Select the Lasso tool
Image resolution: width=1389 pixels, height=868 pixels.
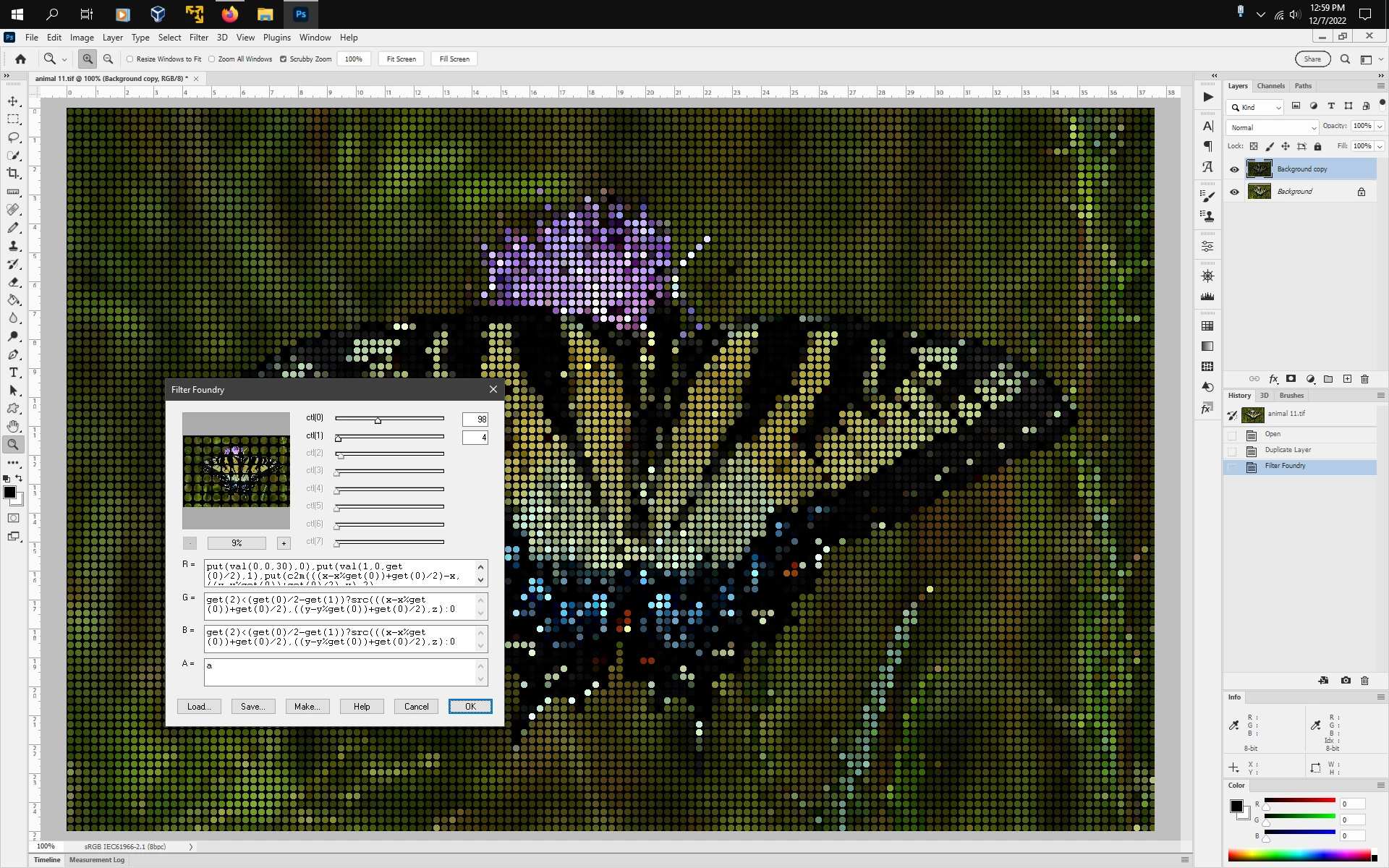[x=13, y=137]
